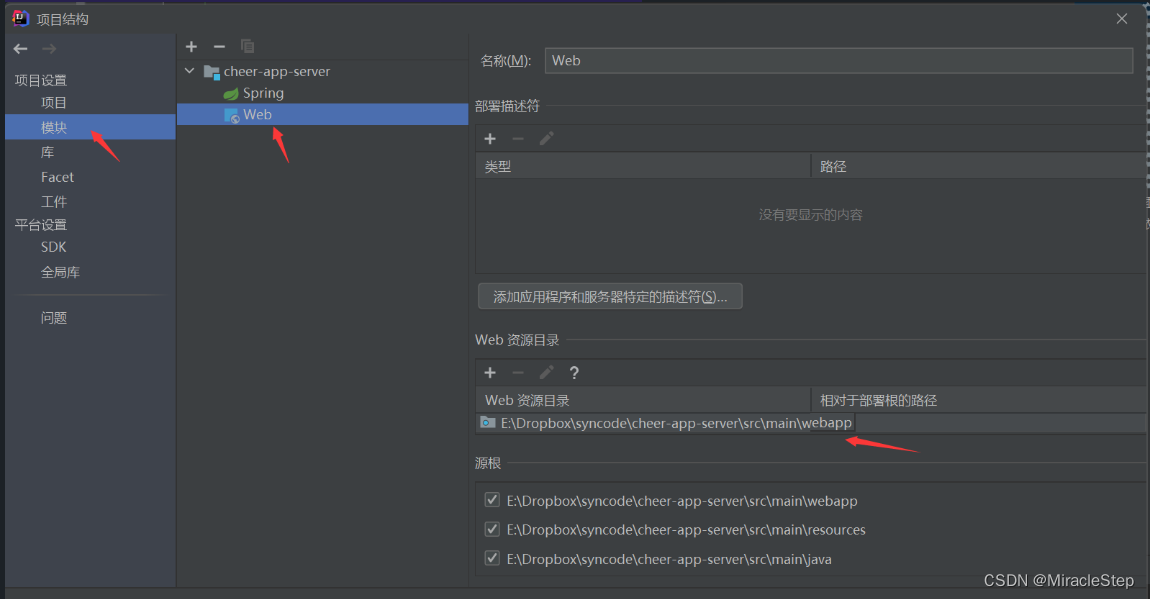Click the Spring leaf facet icon
Image resolution: width=1150 pixels, height=599 pixels.
click(231, 94)
